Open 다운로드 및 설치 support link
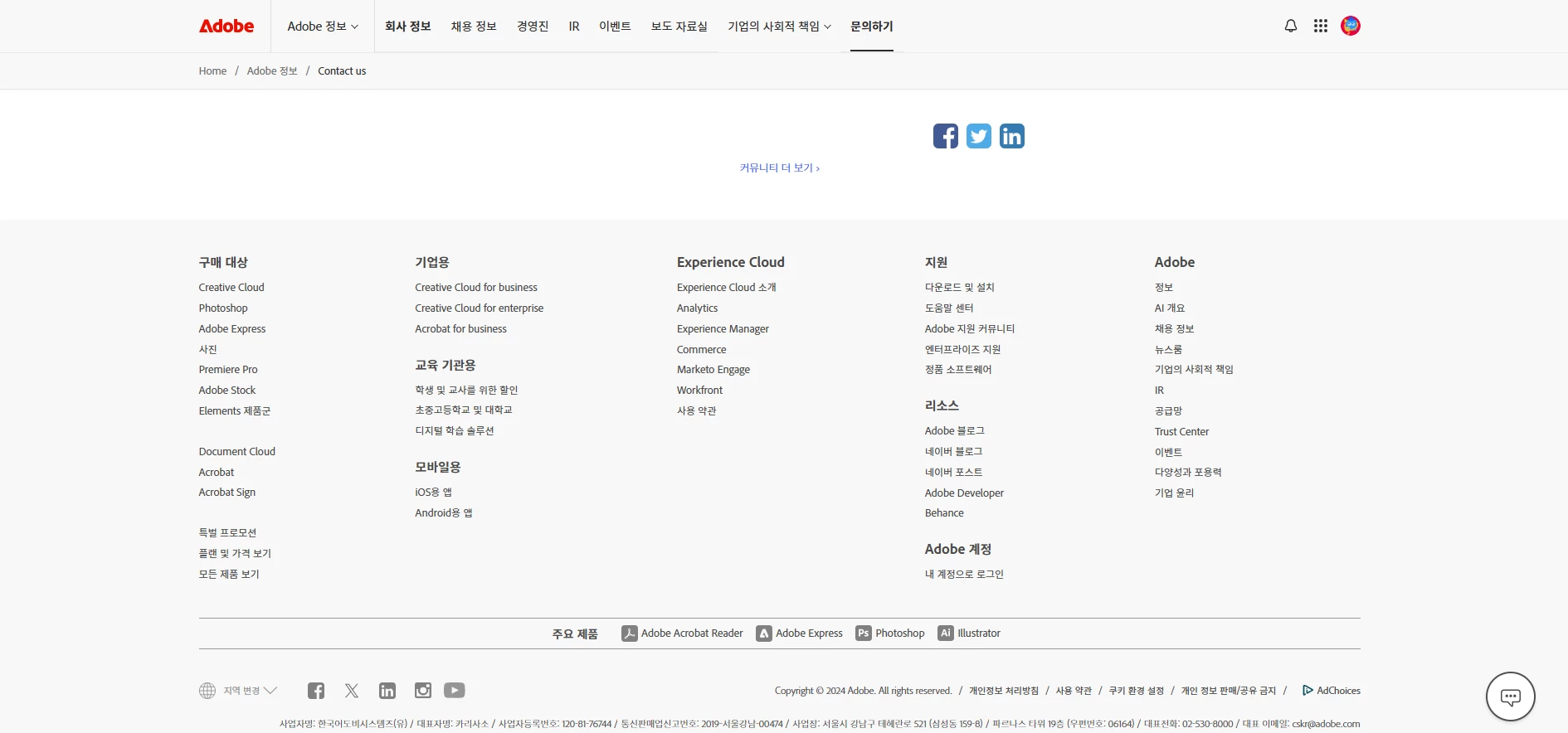The image size is (1568, 733). point(960,288)
